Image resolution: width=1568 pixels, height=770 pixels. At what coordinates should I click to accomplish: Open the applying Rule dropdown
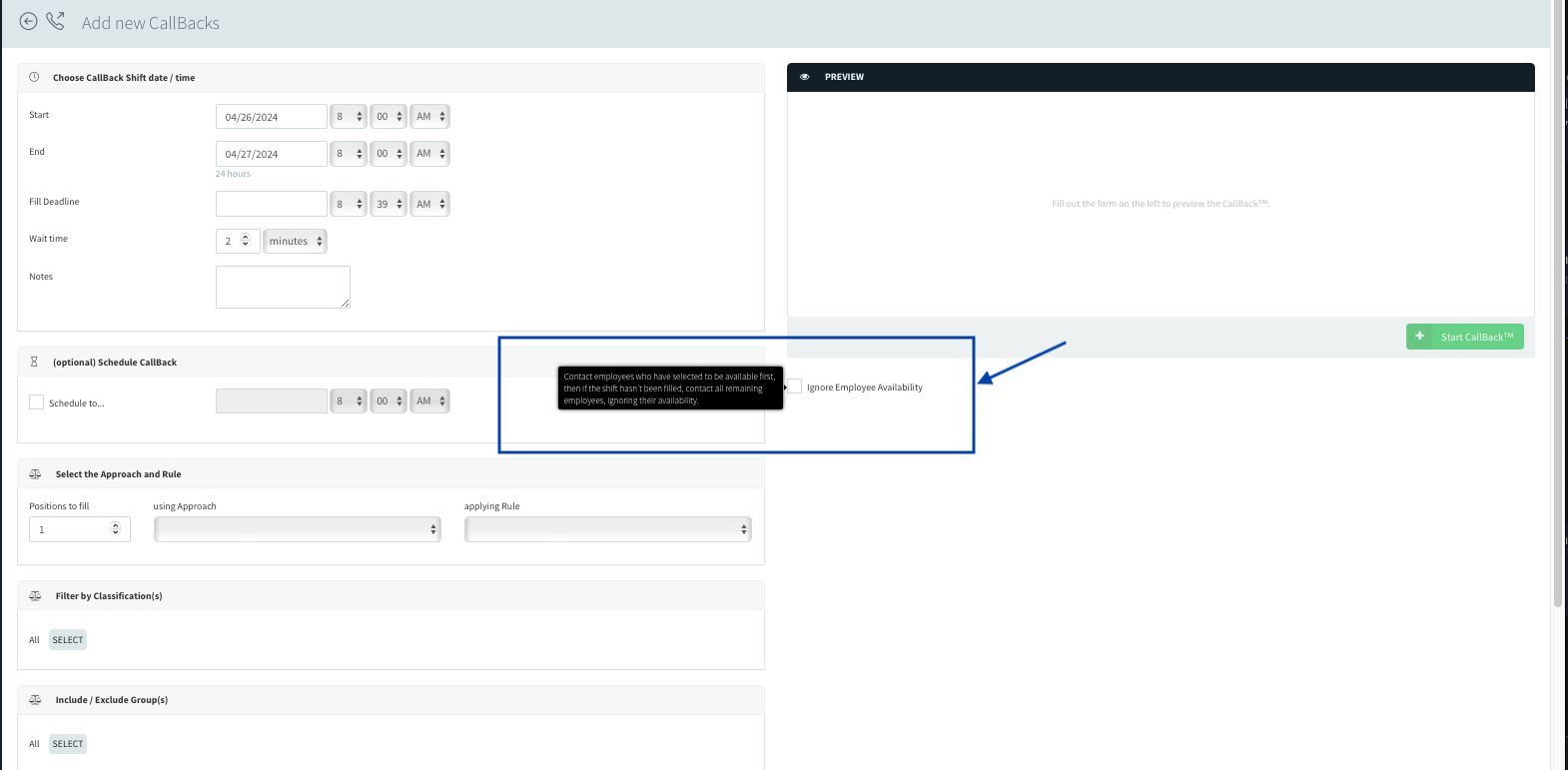(608, 529)
